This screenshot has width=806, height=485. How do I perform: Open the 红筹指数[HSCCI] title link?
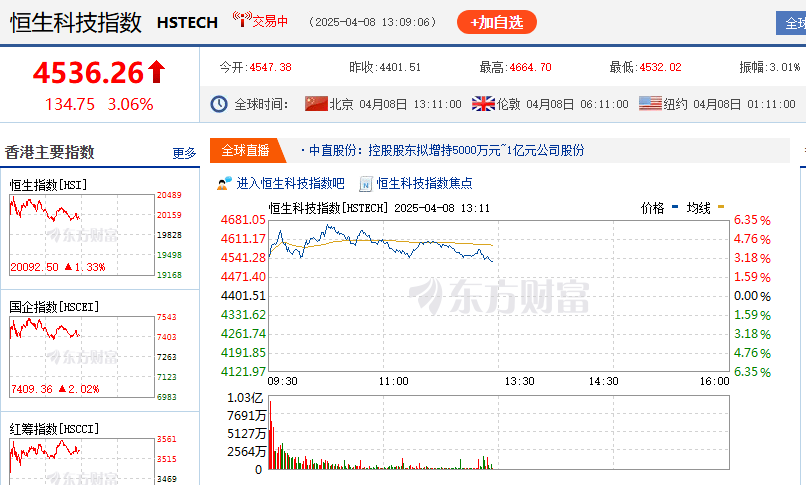[x=54, y=428]
